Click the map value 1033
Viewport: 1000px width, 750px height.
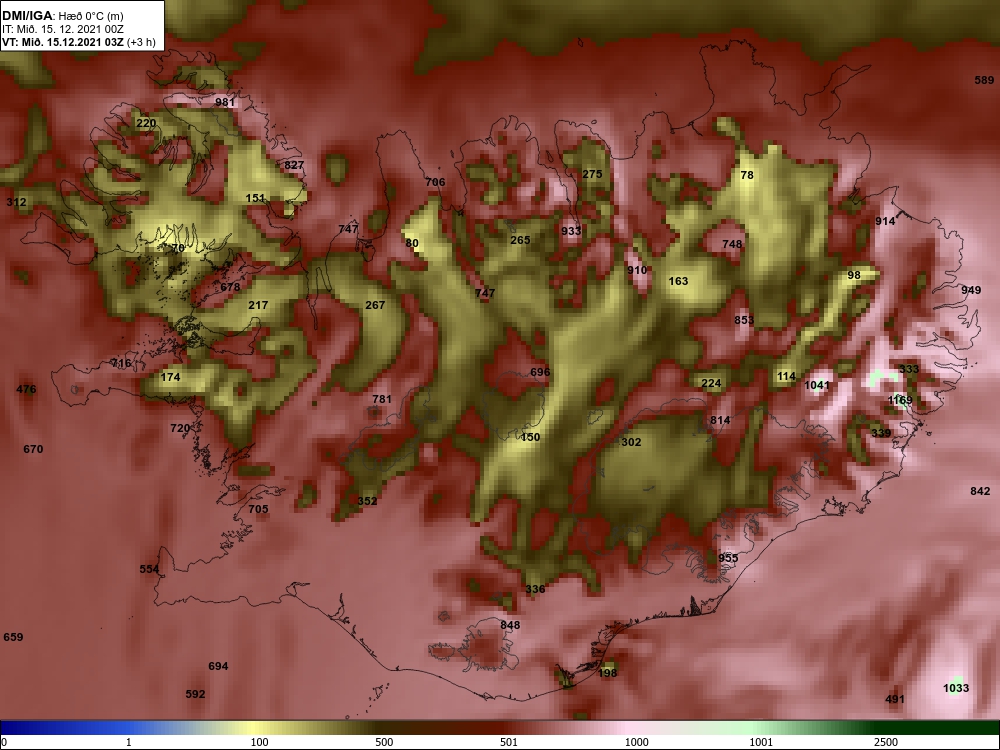(956, 688)
